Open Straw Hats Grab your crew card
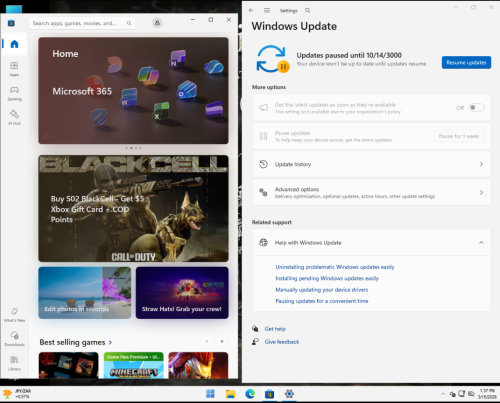 coord(182,293)
